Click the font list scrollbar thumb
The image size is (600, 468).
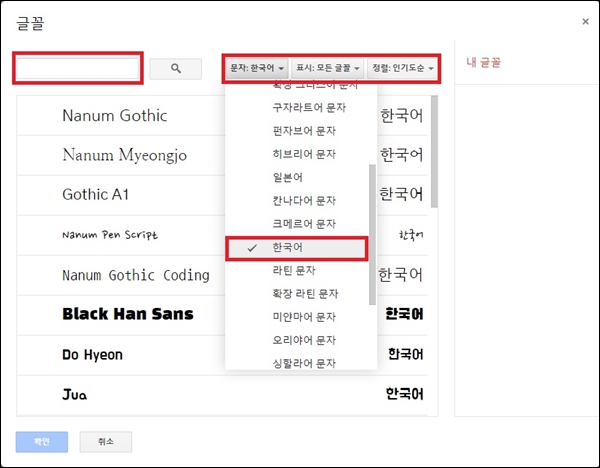[x=434, y=152]
